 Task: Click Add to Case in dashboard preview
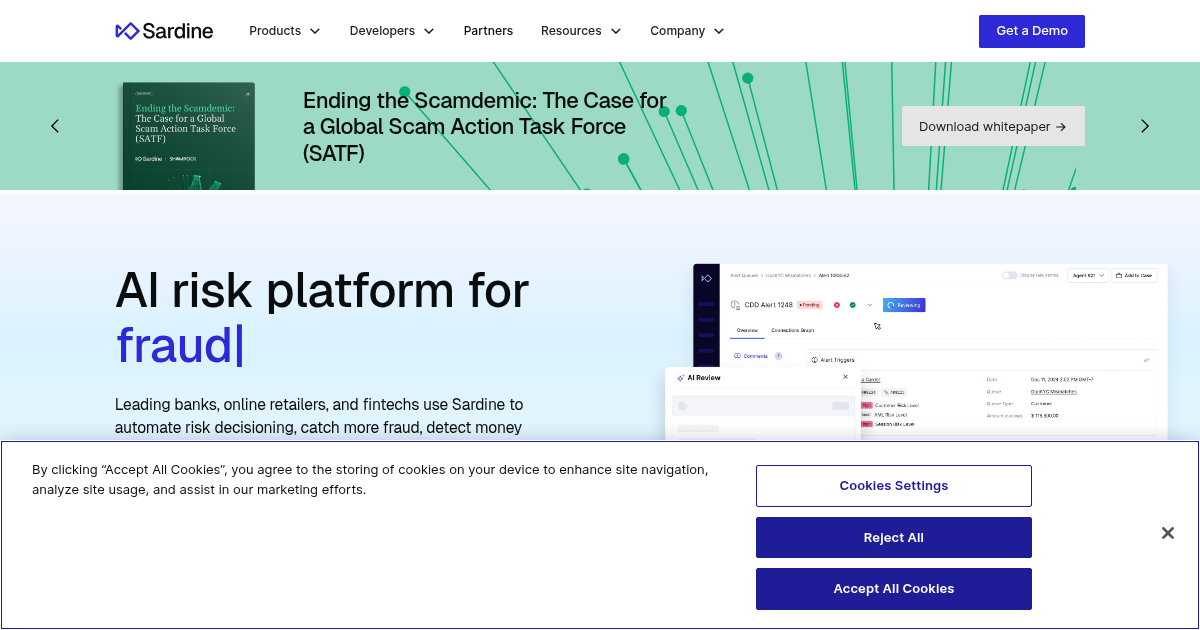pyautogui.click(x=1134, y=275)
